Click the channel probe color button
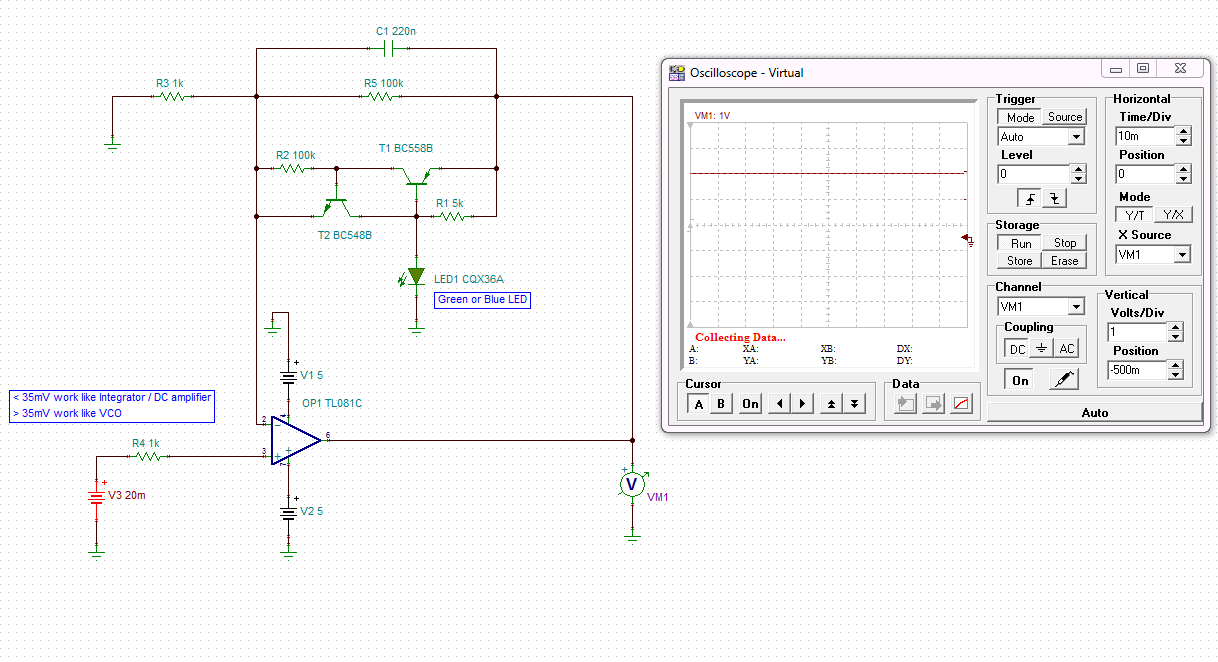Image resolution: width=1218 pixels, height=662 pixels. click(1063, 380)
